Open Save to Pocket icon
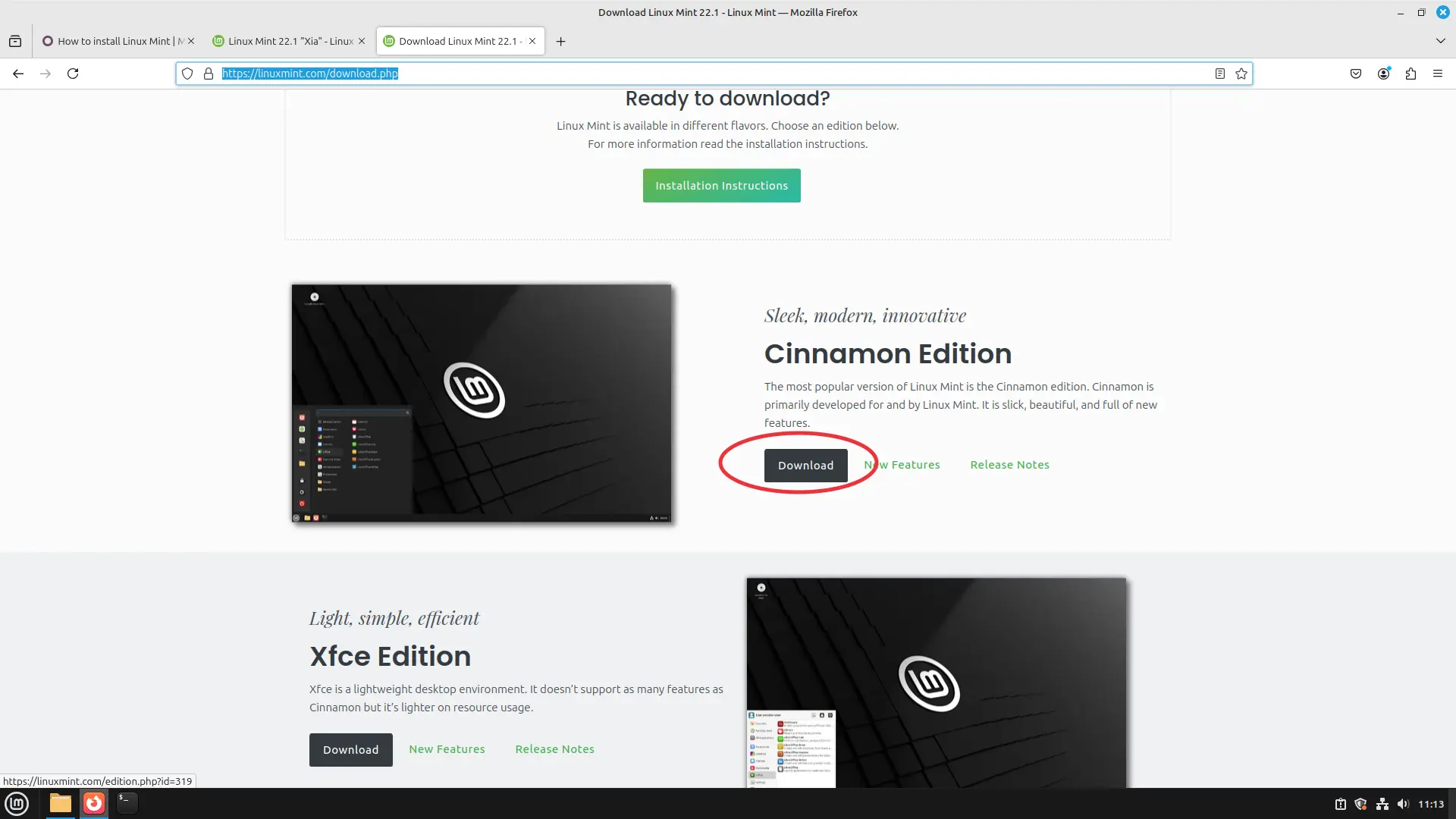Image resolution: width=1456 pixels, height=819 pixels. pyautogui.click(x=1356, y=74)
